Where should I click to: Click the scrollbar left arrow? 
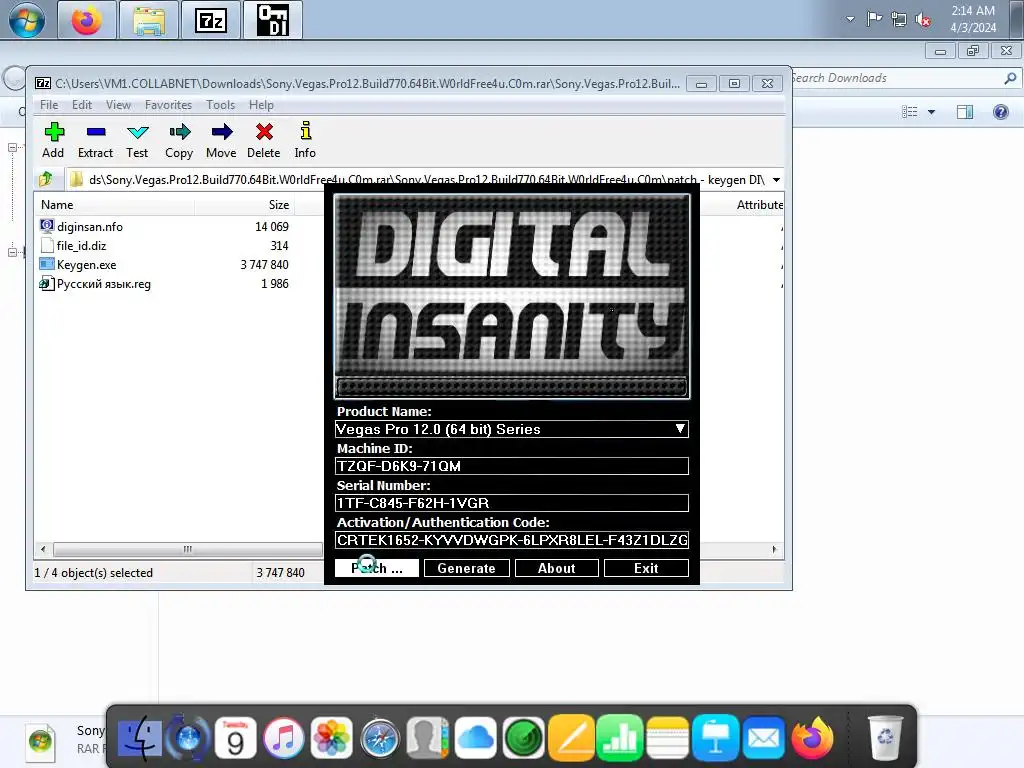43,549
